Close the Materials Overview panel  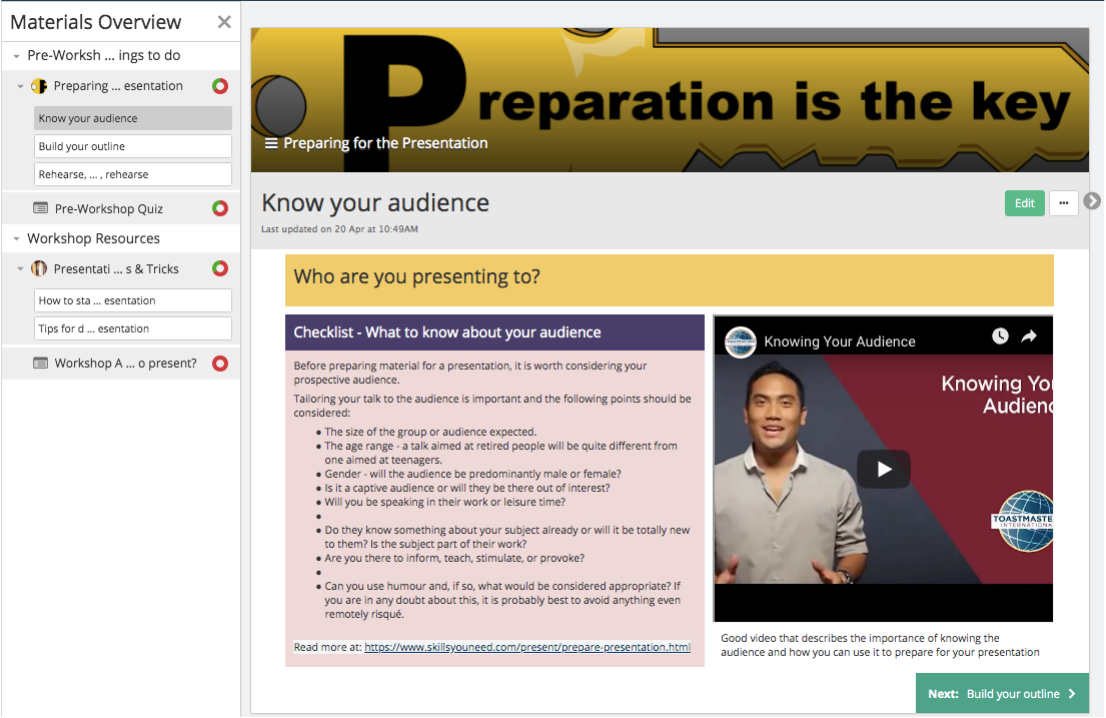[224, 22]
